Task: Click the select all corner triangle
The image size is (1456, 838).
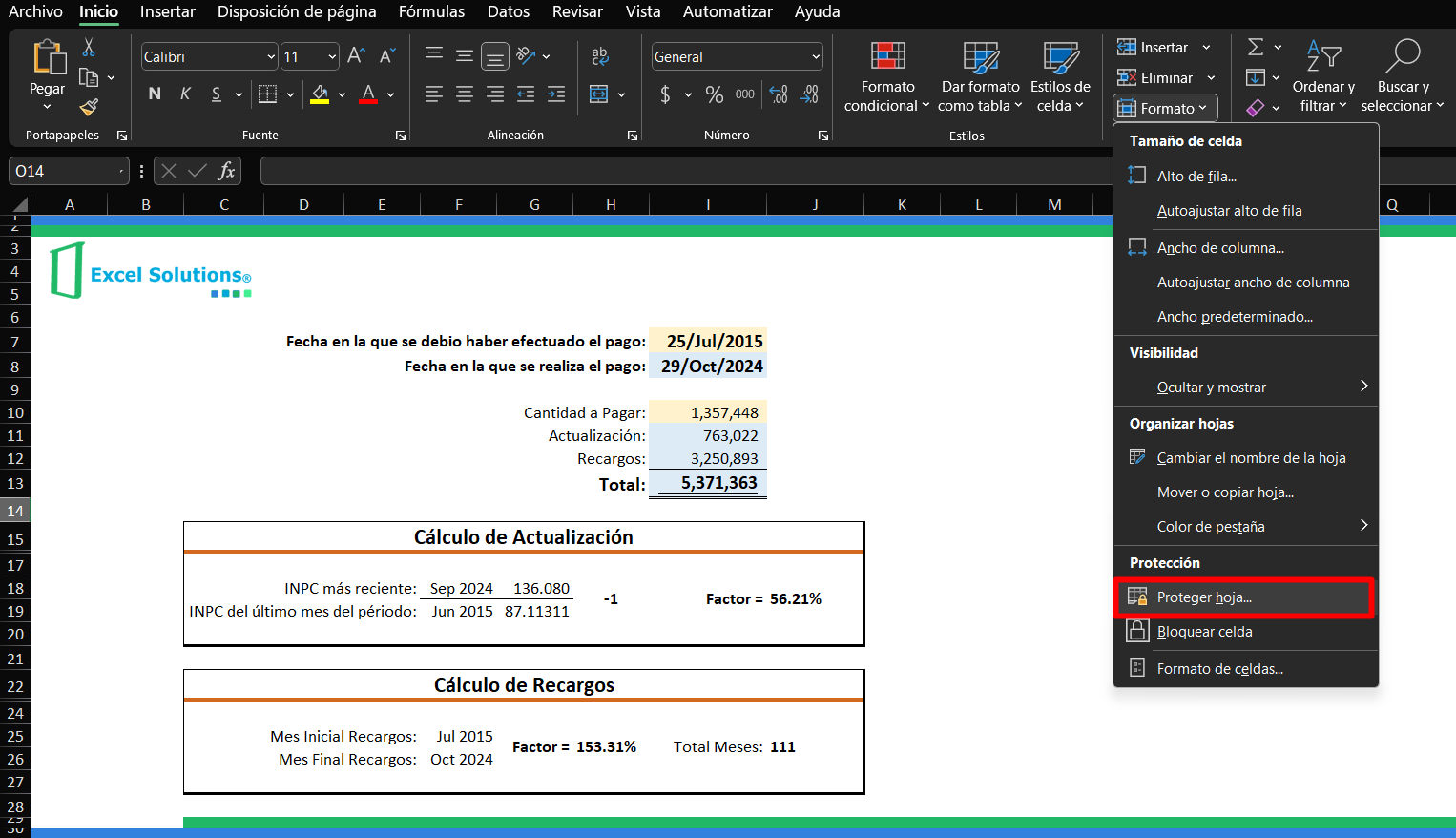Action: pos(19,204)
